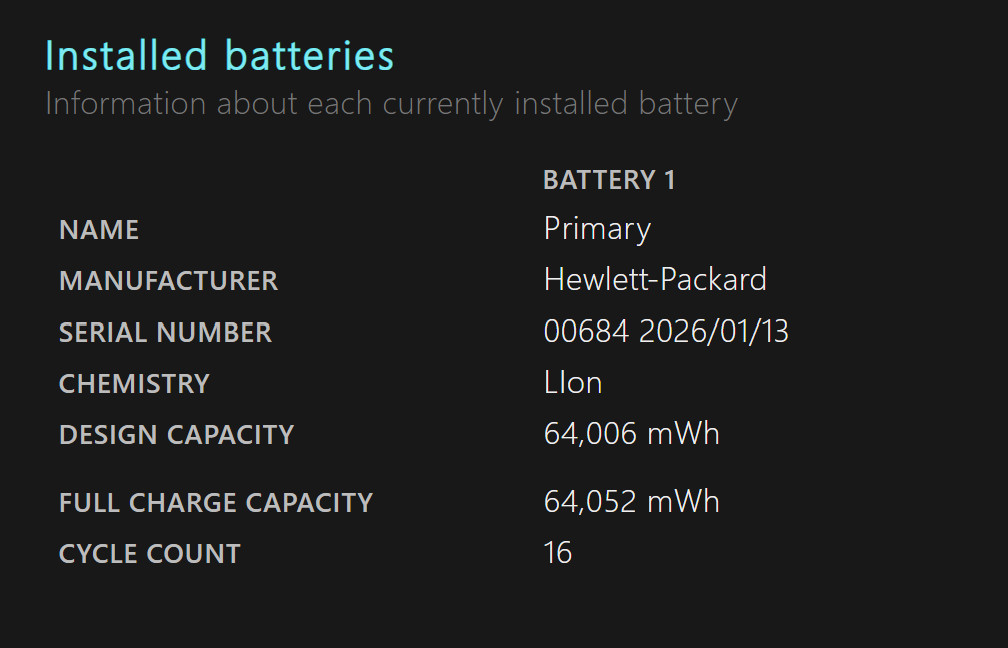Click the NAME row label

(x=99, y=230)
